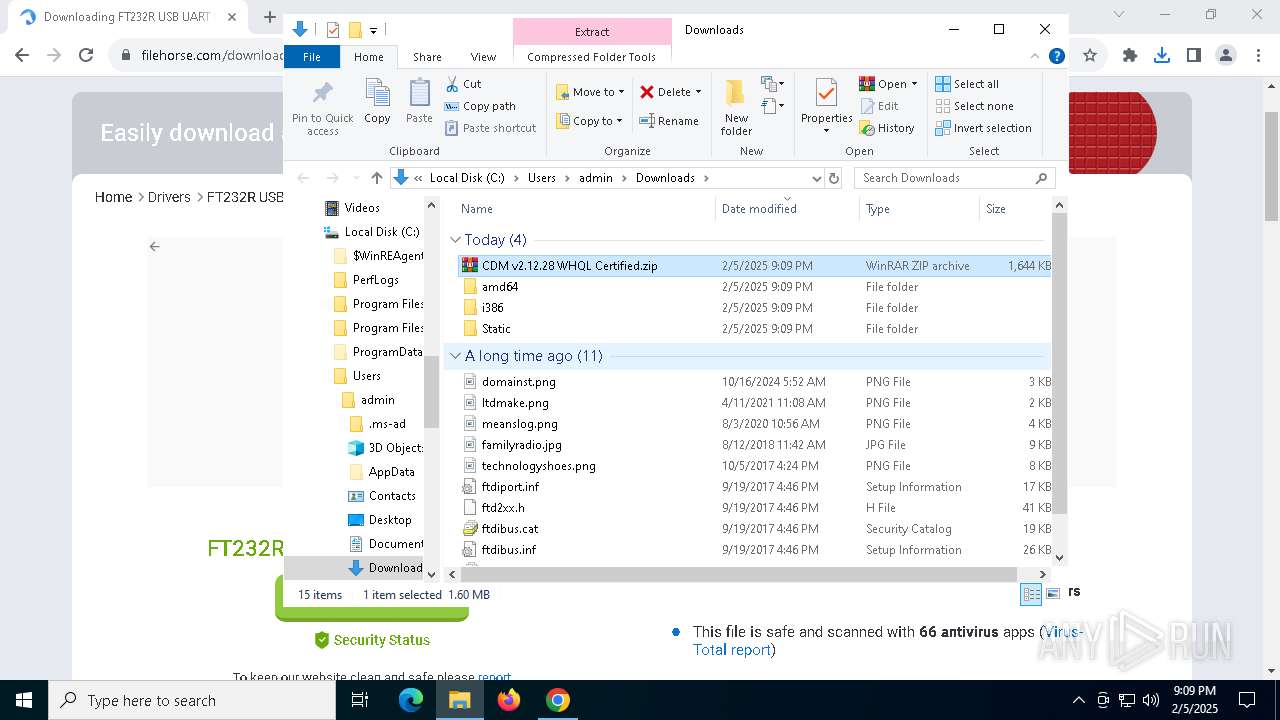Click the Explorer Help icon
Screen dimensions: 1280x720
pos(1056,57)
